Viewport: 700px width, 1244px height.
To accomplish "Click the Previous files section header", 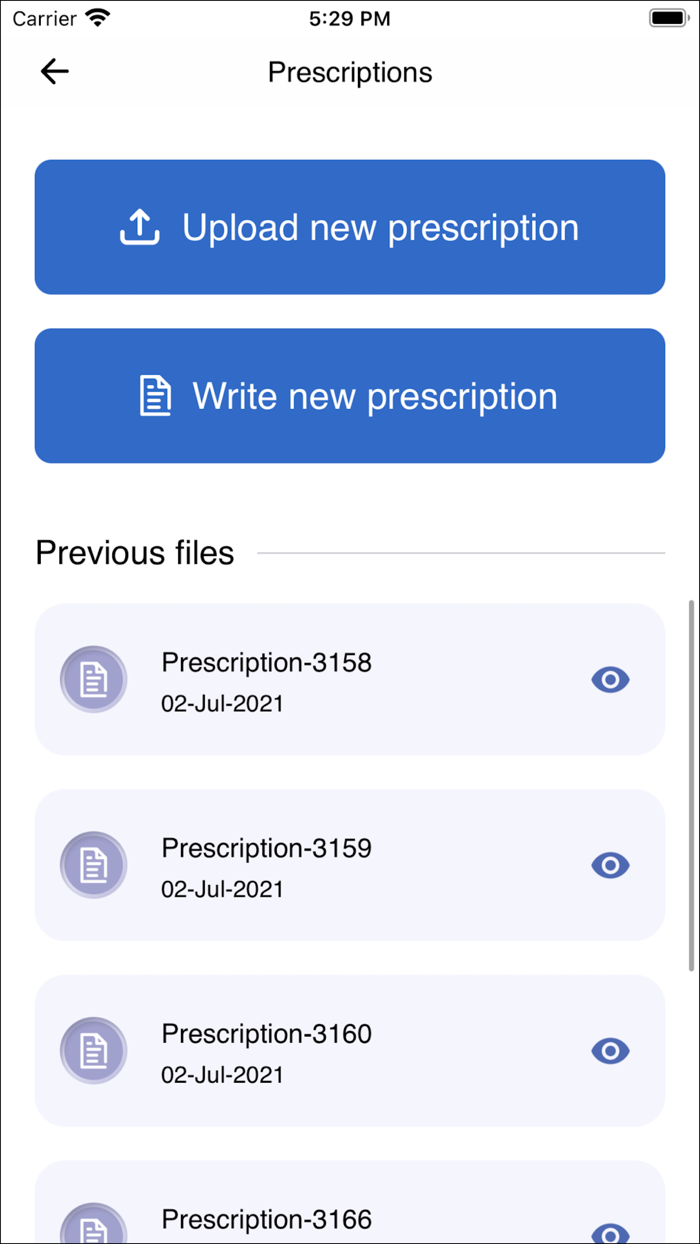I will tap(134, 552).
